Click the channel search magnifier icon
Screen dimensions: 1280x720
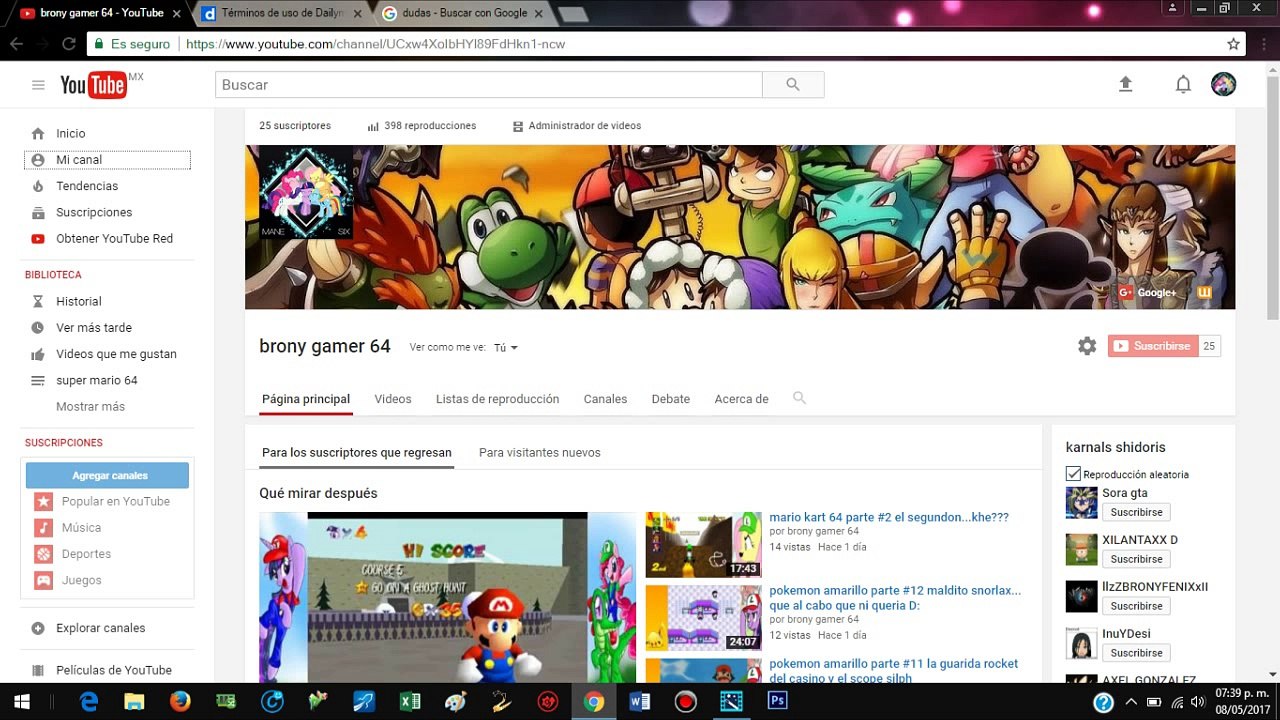coord(799,398)
